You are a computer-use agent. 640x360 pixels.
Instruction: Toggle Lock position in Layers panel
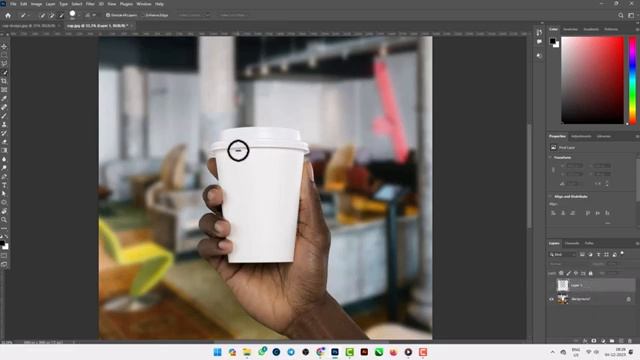click(x=576, y=273)
